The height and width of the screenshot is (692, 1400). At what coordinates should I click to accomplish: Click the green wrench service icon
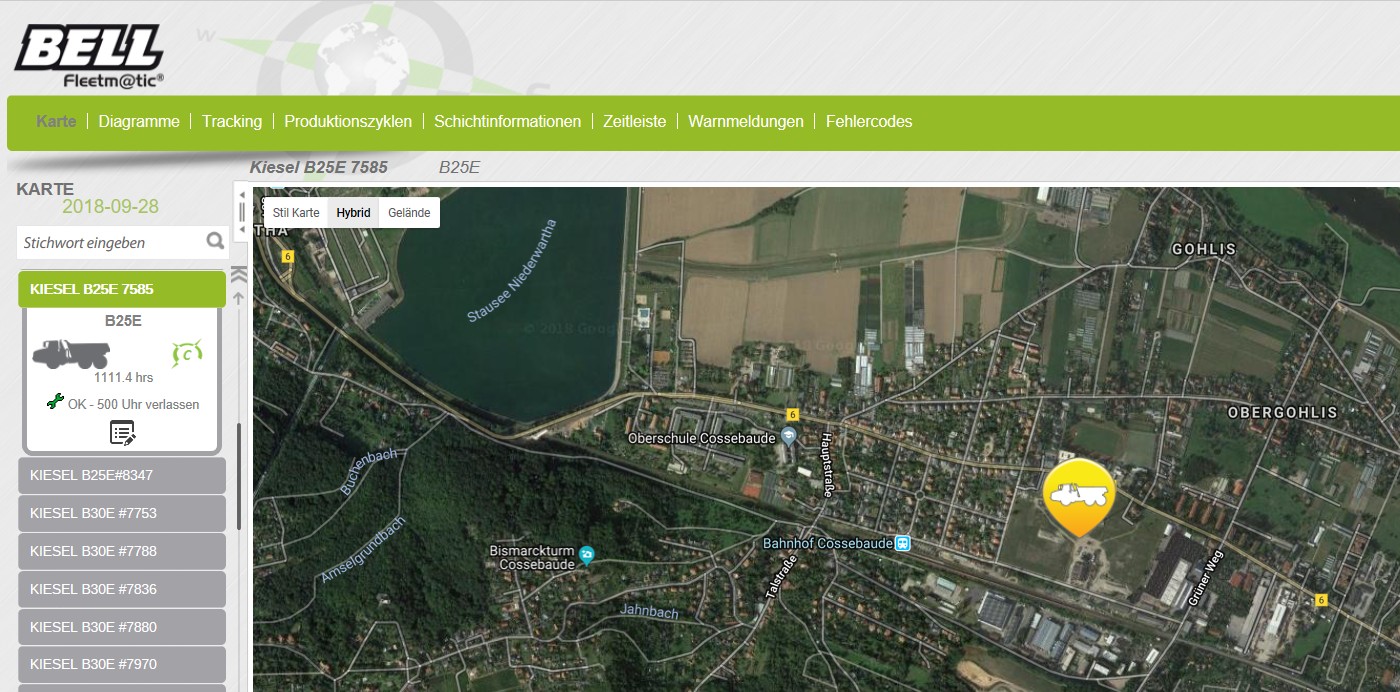(55, 403)
